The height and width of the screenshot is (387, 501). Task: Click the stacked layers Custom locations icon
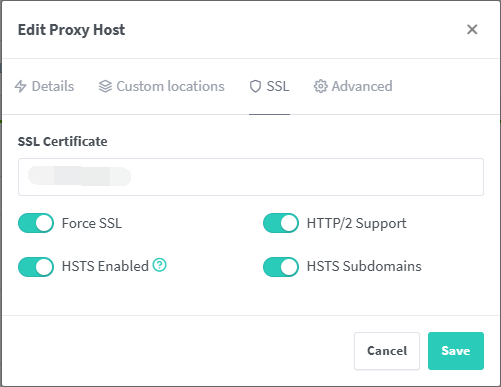click(x=105, y=86)
